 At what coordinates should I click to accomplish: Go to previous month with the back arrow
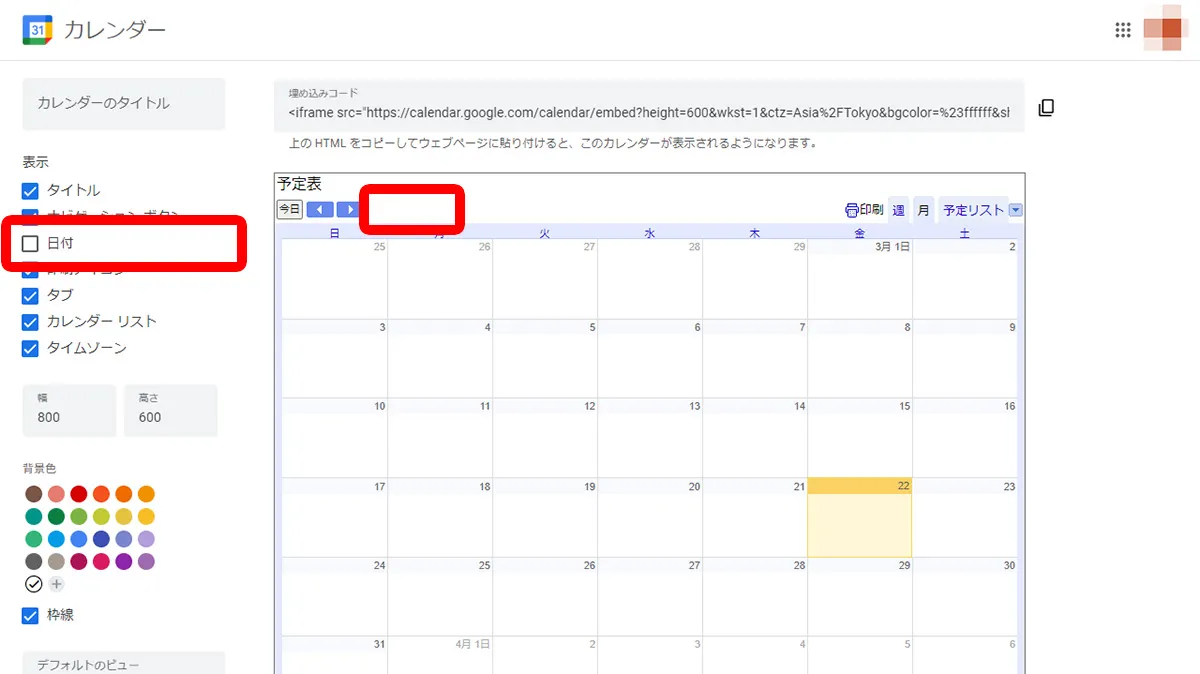(x=319, y=209)
